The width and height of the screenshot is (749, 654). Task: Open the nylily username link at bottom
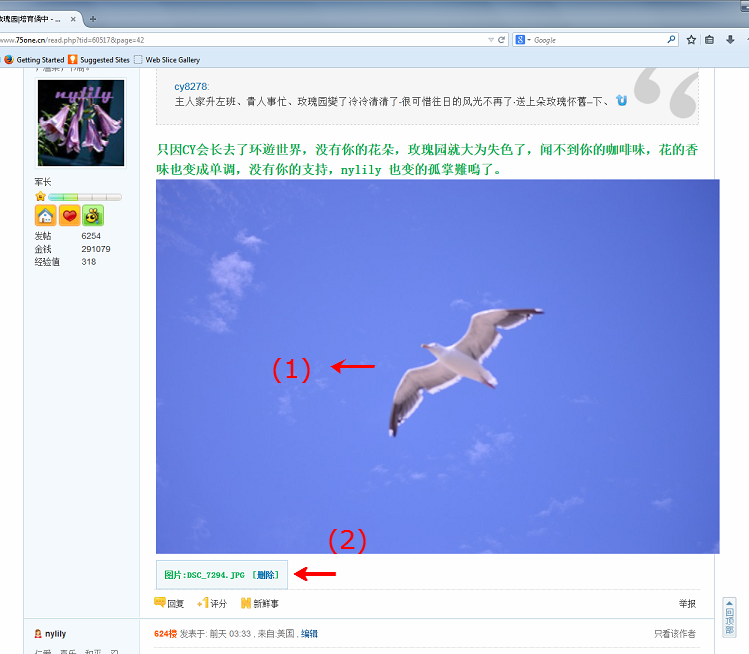55,633
